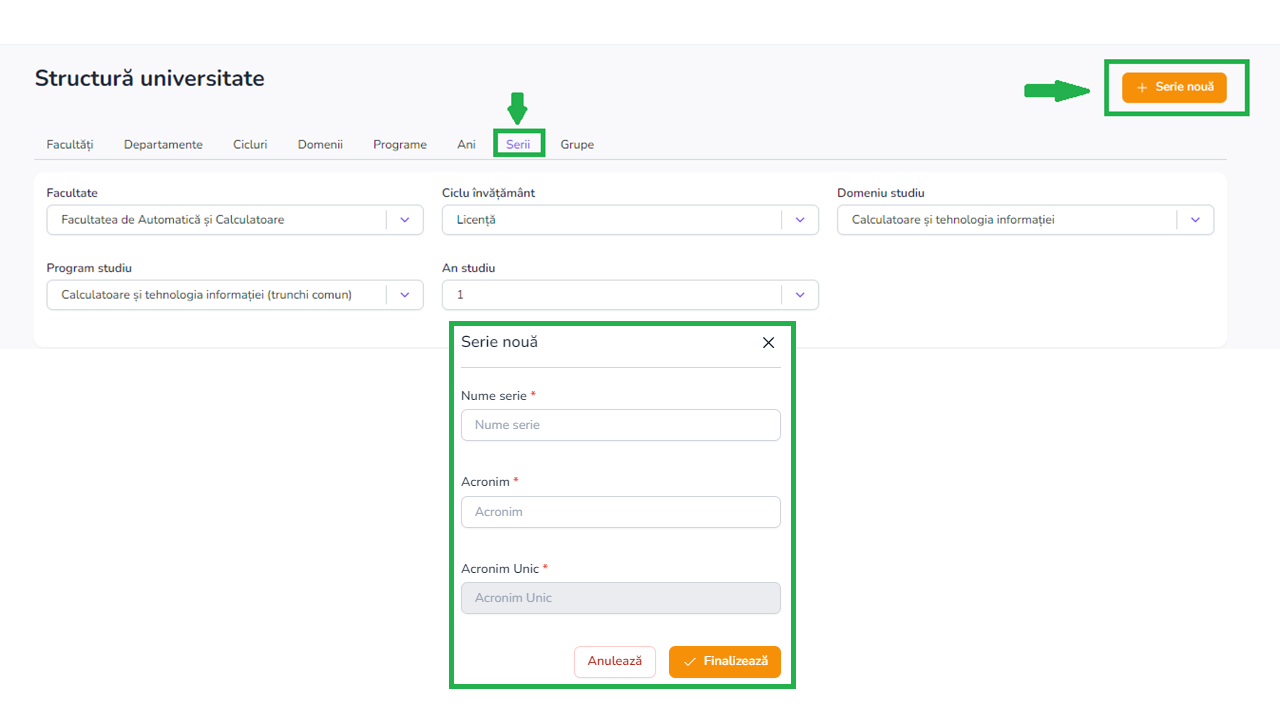The height and width of the screenshot is (720, 1280).
Task: Focus the Acronim text field
Action: pyautogui.click(x=620, y=512)
